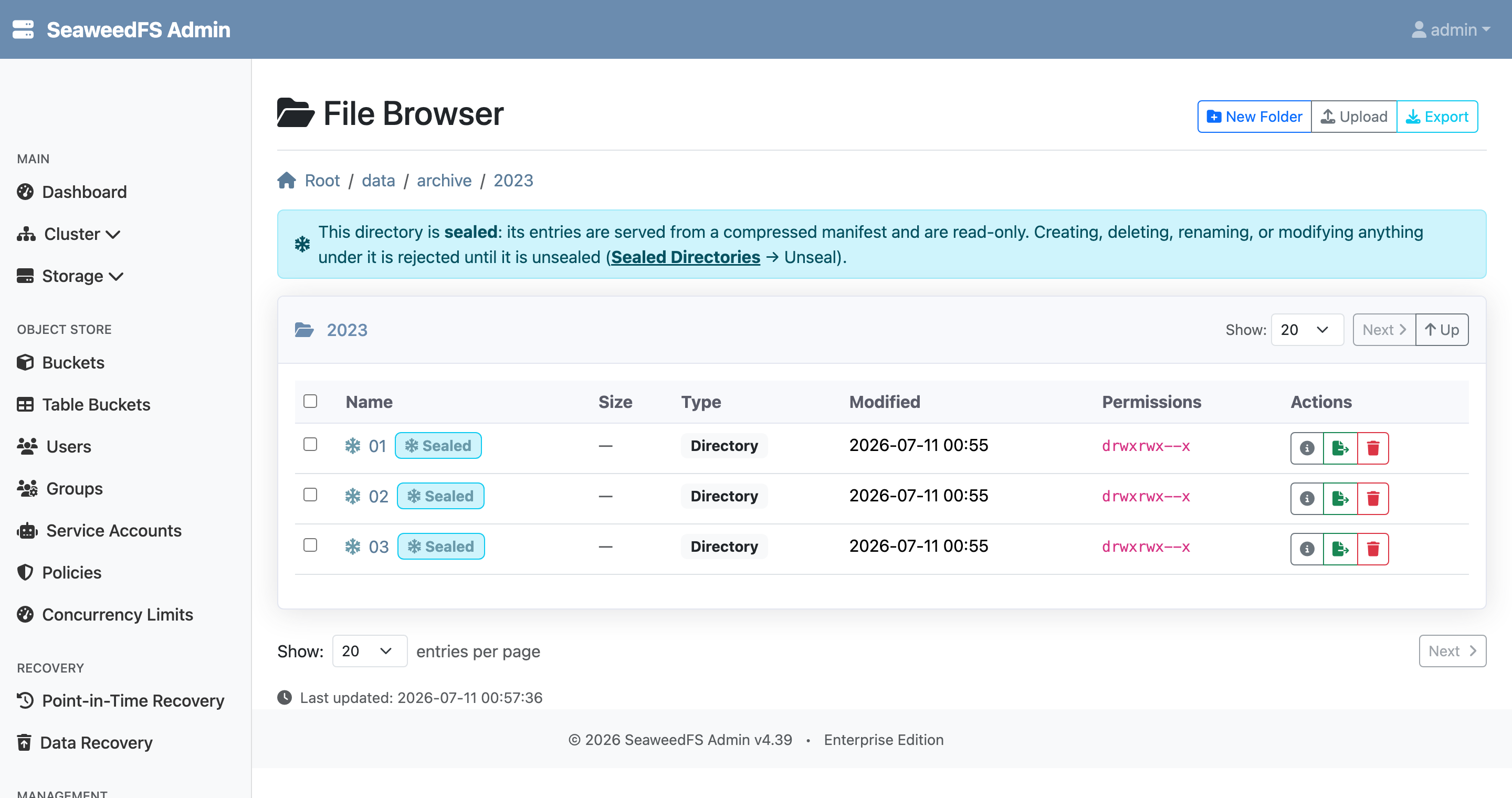Click the Sealed badge on directory 01
Screen dimensions: 1512x798
(438, 446)
